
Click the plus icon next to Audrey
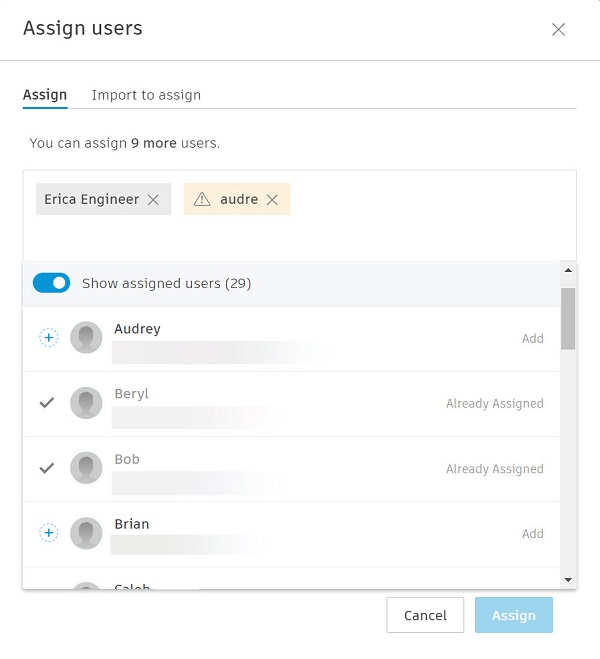[49, 337]
